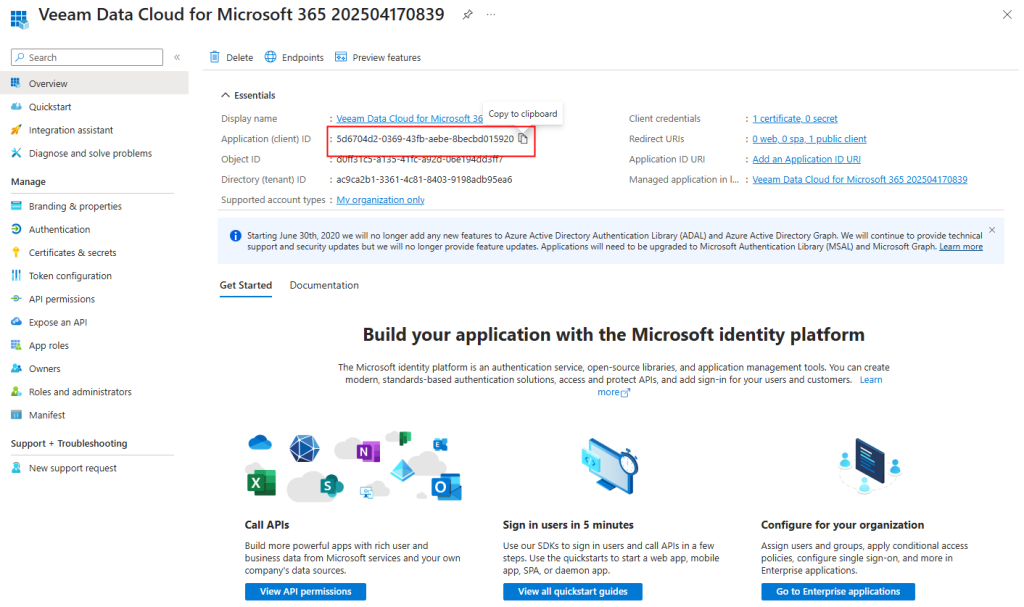The width and height of the screenshot is (1024, 607).
Task: Click the Manifest icon
Action: point(16,414)
